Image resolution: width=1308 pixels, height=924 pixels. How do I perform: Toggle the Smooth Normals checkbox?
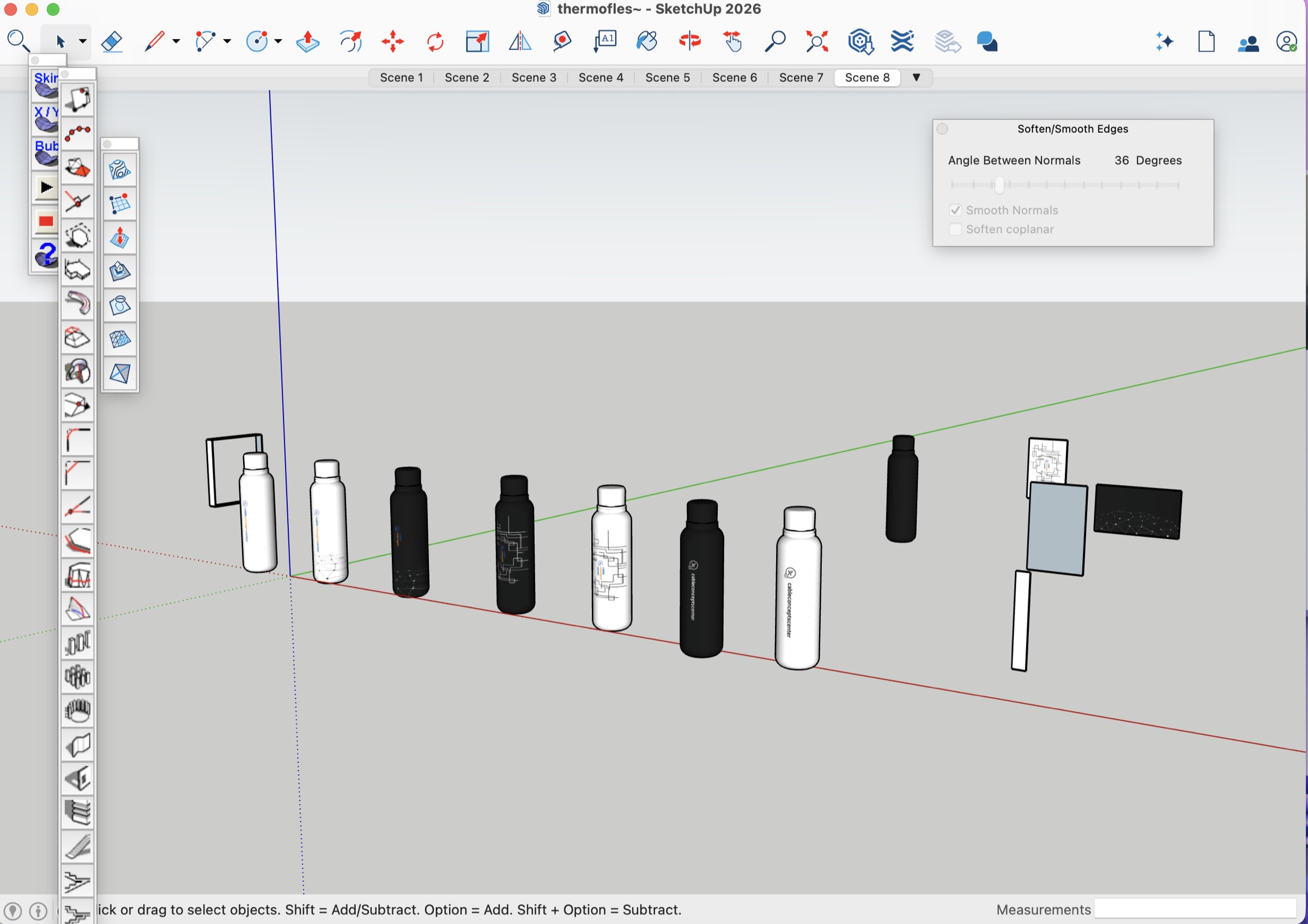pos(955,210)
